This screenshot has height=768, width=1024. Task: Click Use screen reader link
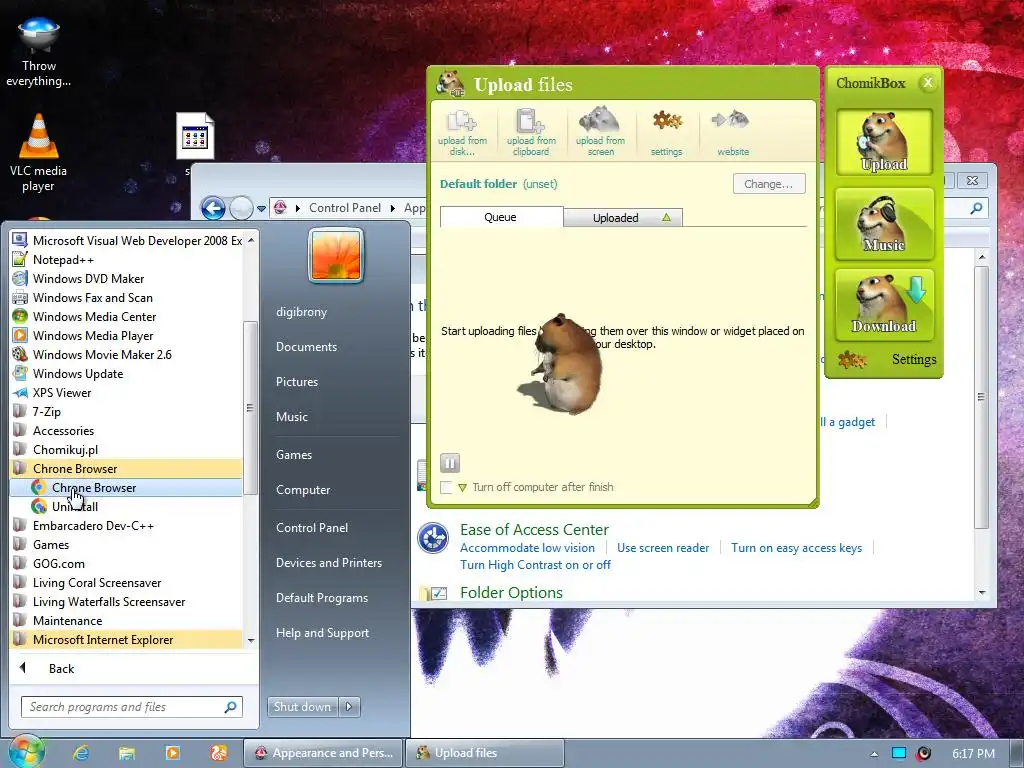coord(663,548)
